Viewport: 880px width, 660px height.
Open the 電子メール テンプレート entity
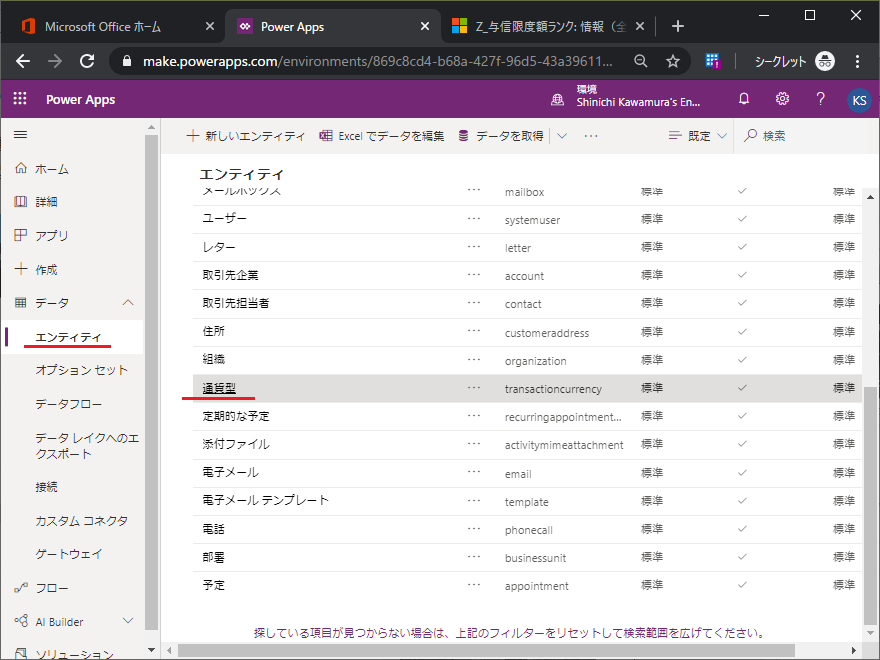pos(265,500)
